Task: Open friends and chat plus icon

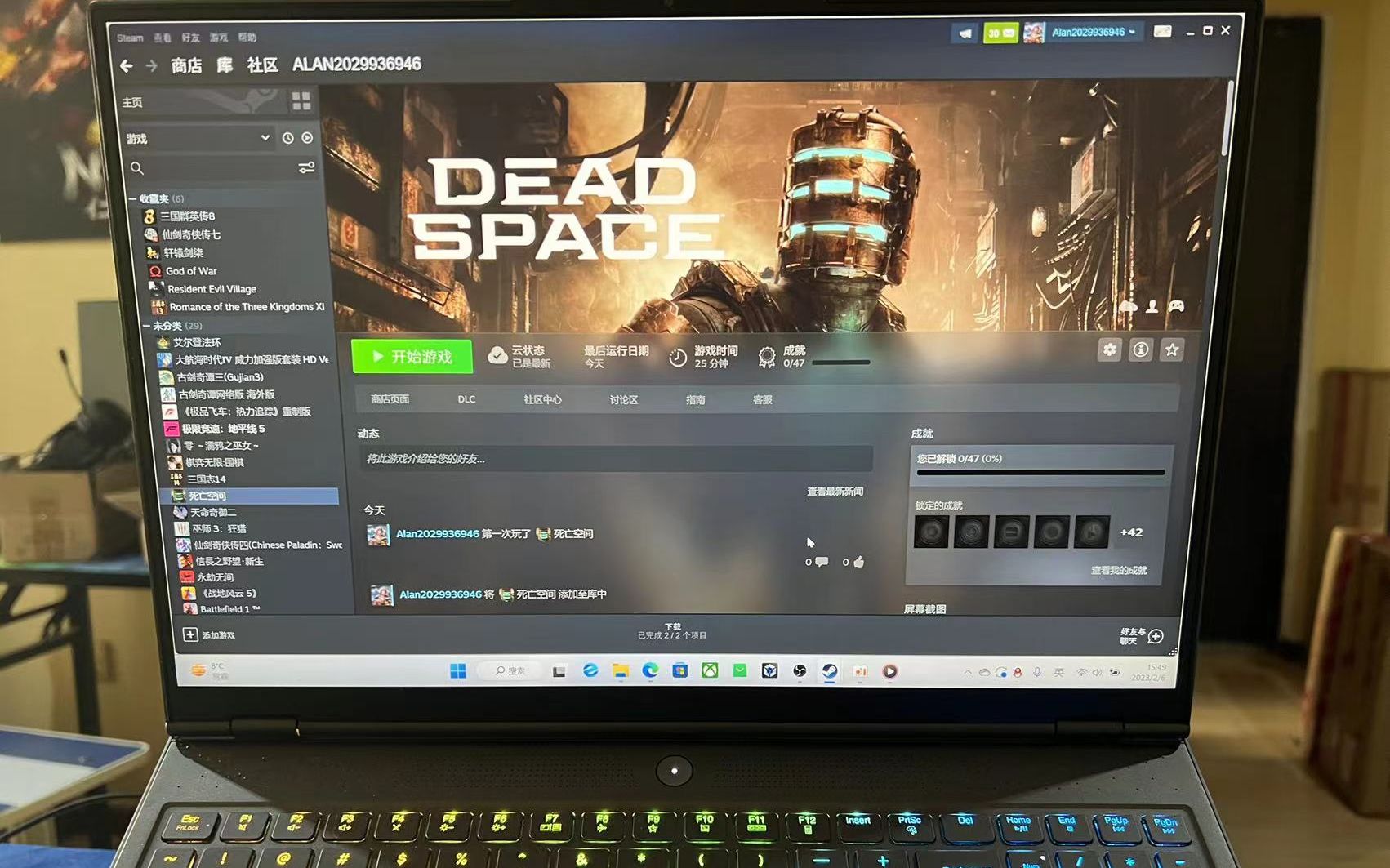Action: point(1156,636)
